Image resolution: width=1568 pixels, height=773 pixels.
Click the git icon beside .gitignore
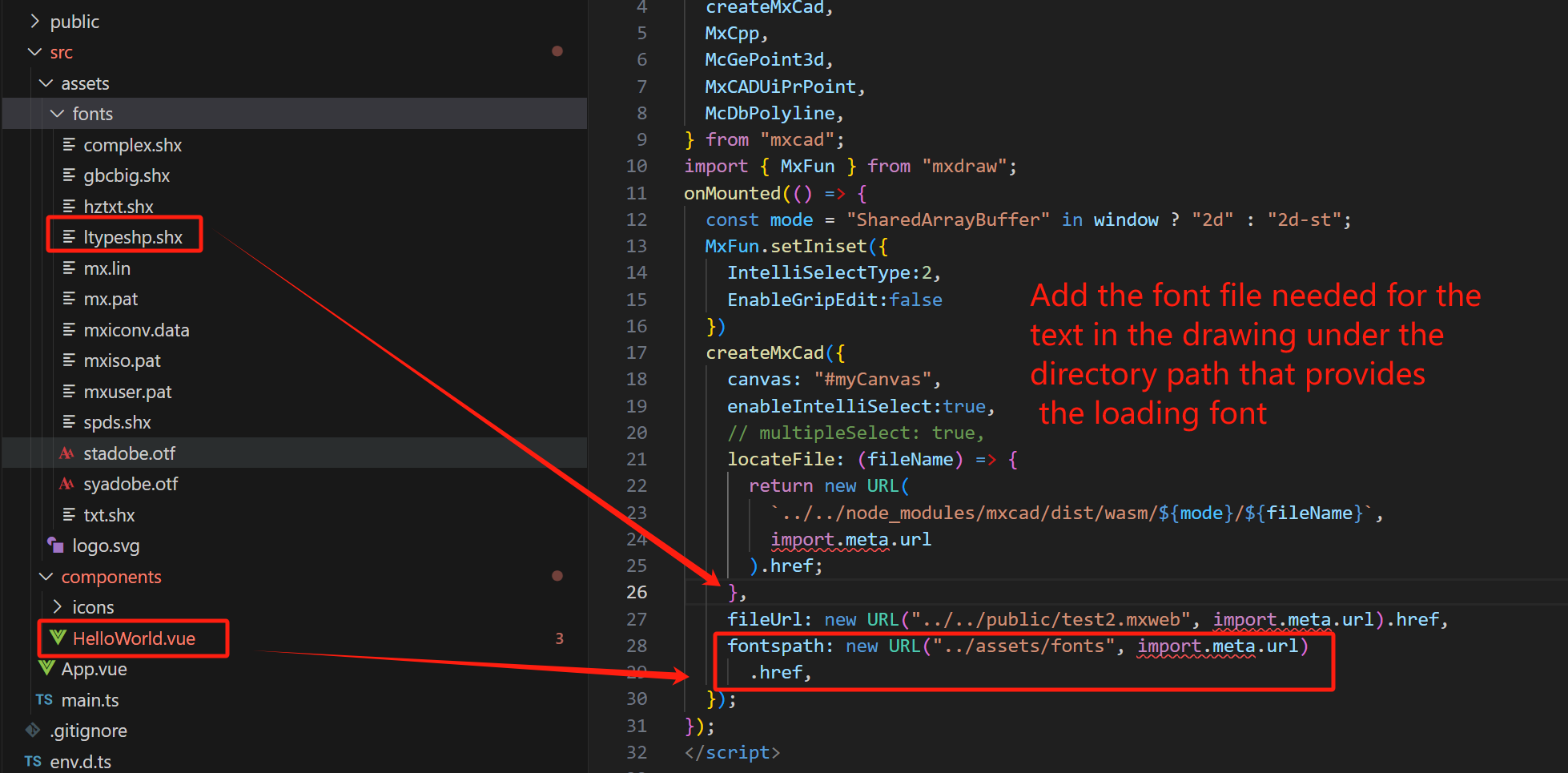(33, 730)
